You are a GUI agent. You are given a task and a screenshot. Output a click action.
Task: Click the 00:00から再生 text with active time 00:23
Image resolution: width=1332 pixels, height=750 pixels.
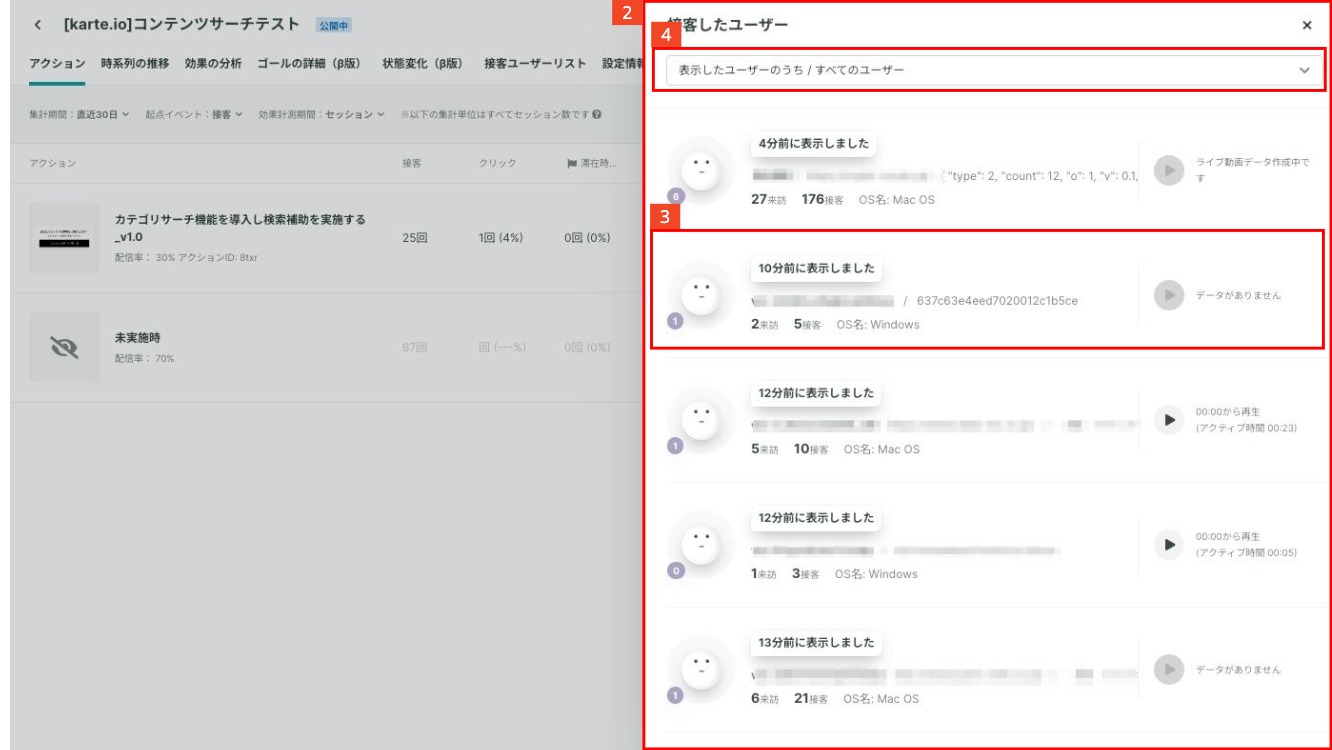click(1227, 411)
